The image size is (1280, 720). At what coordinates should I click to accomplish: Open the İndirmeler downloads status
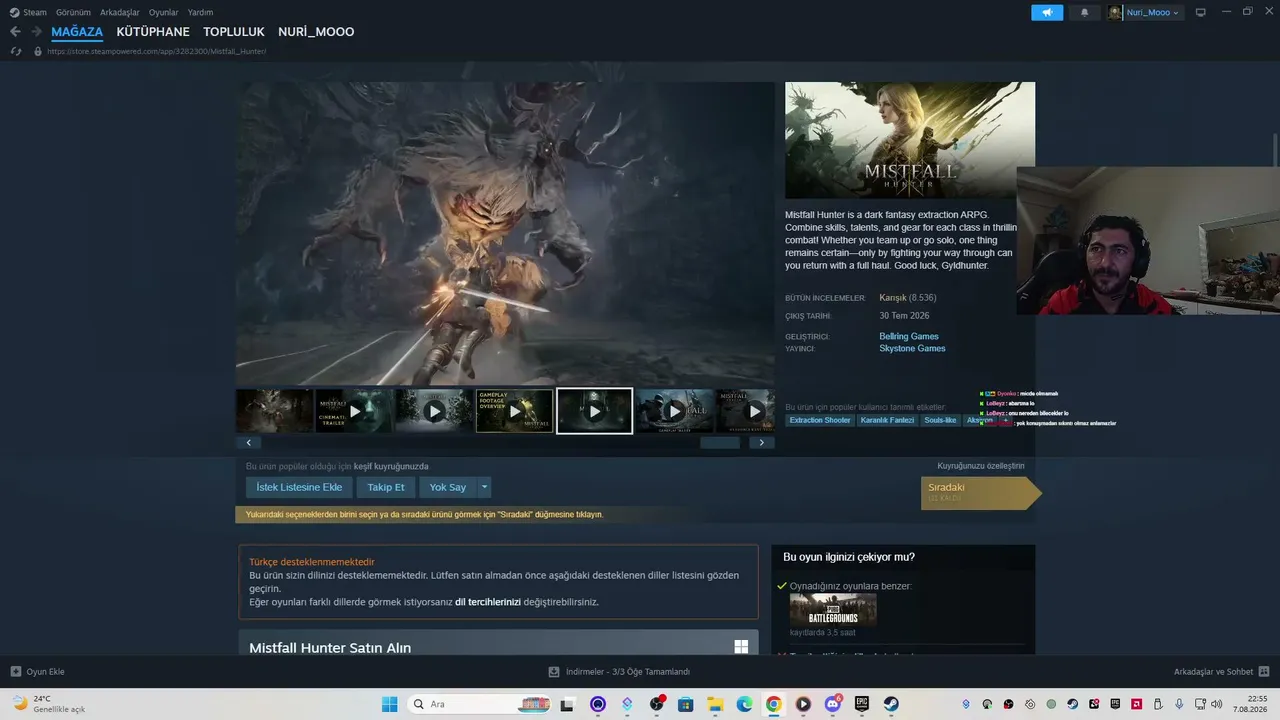click(x=620, y=672)
